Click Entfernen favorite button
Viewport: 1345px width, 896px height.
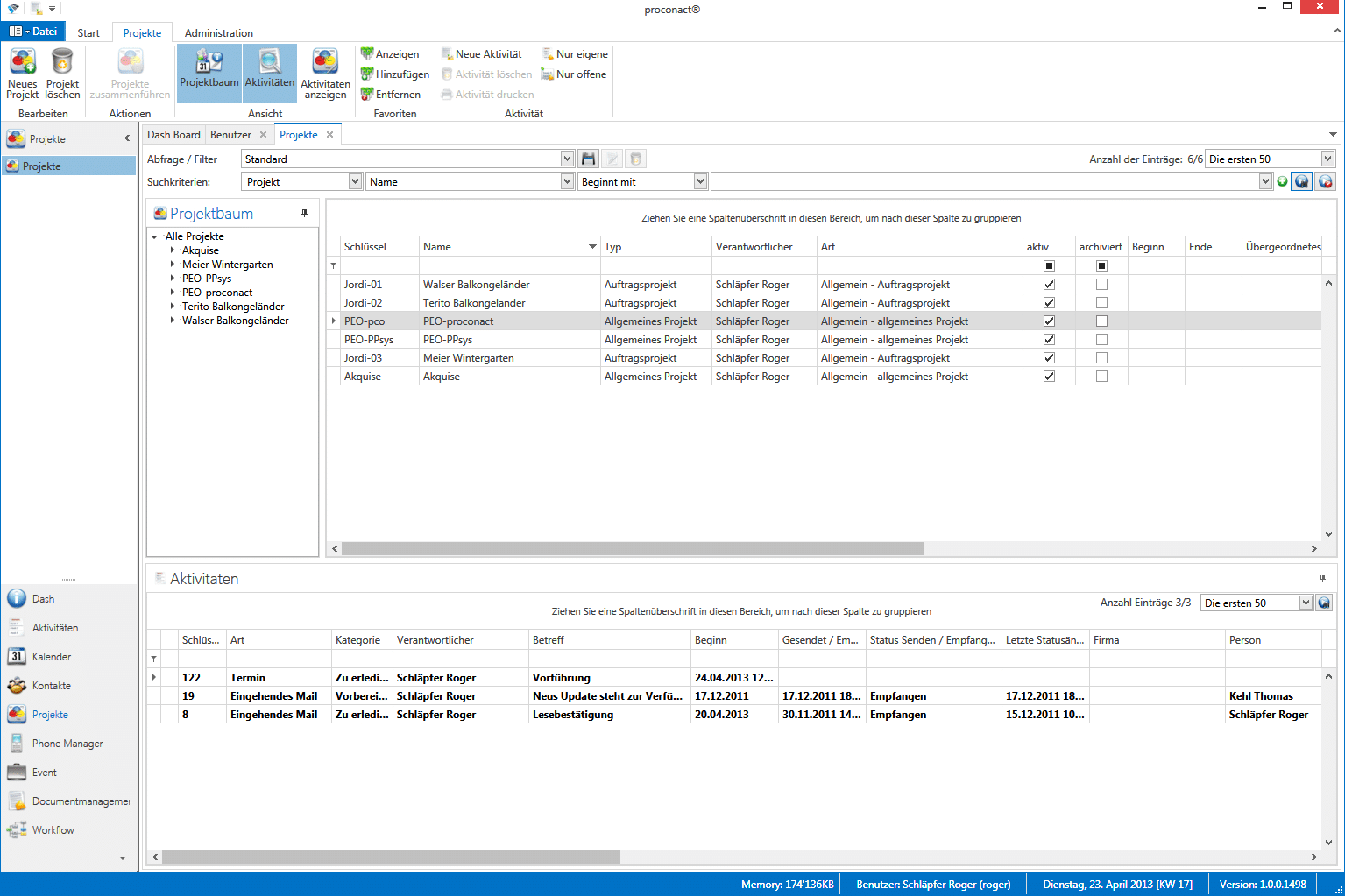[x=391, y=95]
